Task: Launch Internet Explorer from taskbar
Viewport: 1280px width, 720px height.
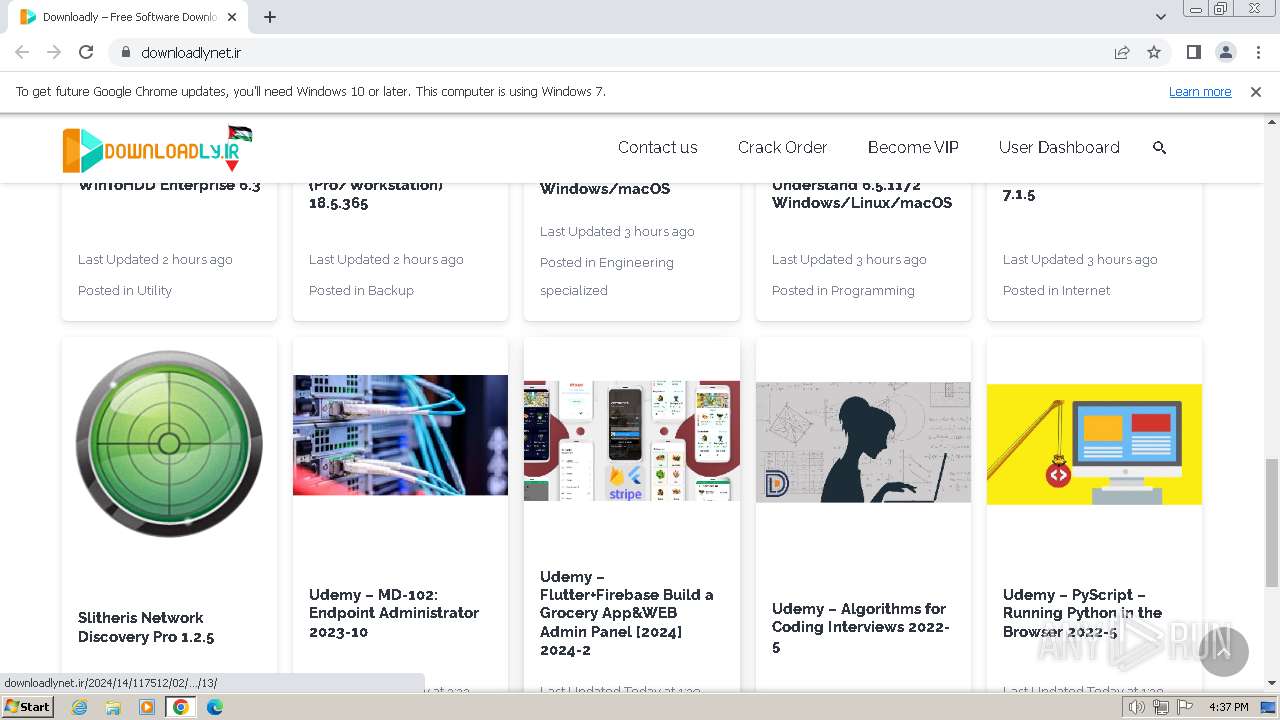Action: (80, 707)
